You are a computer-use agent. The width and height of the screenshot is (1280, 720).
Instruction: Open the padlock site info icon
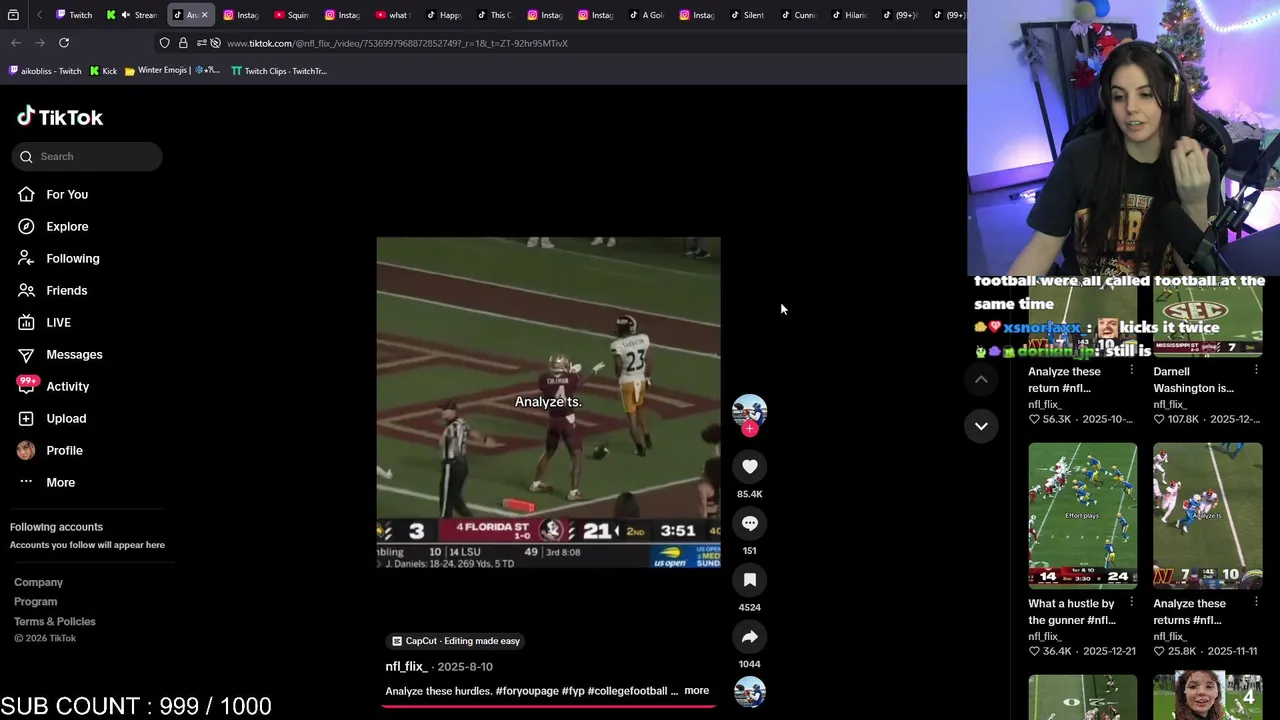coord(183,43)
